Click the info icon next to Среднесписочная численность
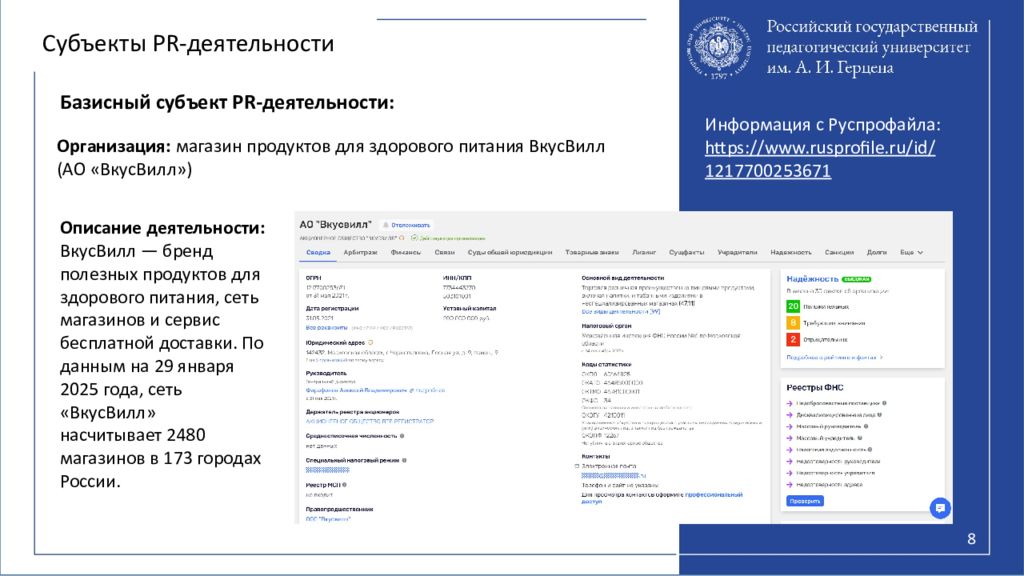Image resolution: width=1024 pixels, height=576 pixels. point(402,436)
